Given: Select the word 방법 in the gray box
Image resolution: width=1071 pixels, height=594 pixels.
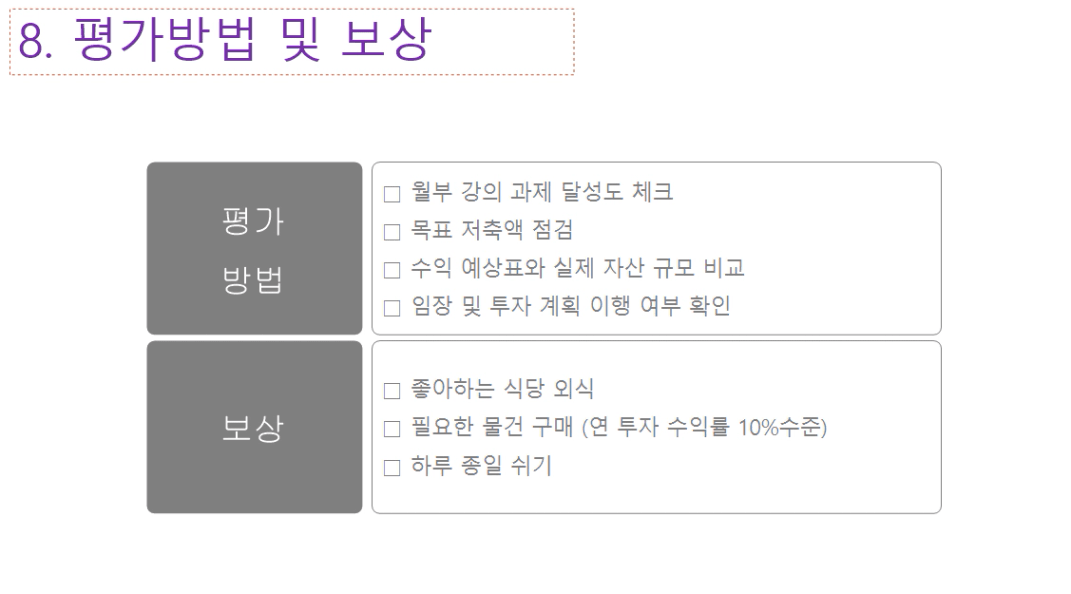Looking at the screenshot, I should [253, 281].
